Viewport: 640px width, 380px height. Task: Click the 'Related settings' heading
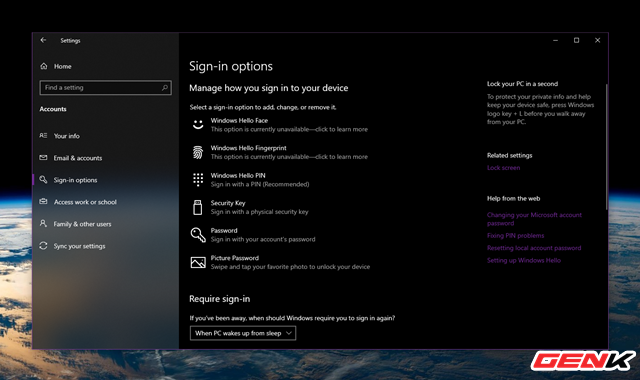coord(509,155)
